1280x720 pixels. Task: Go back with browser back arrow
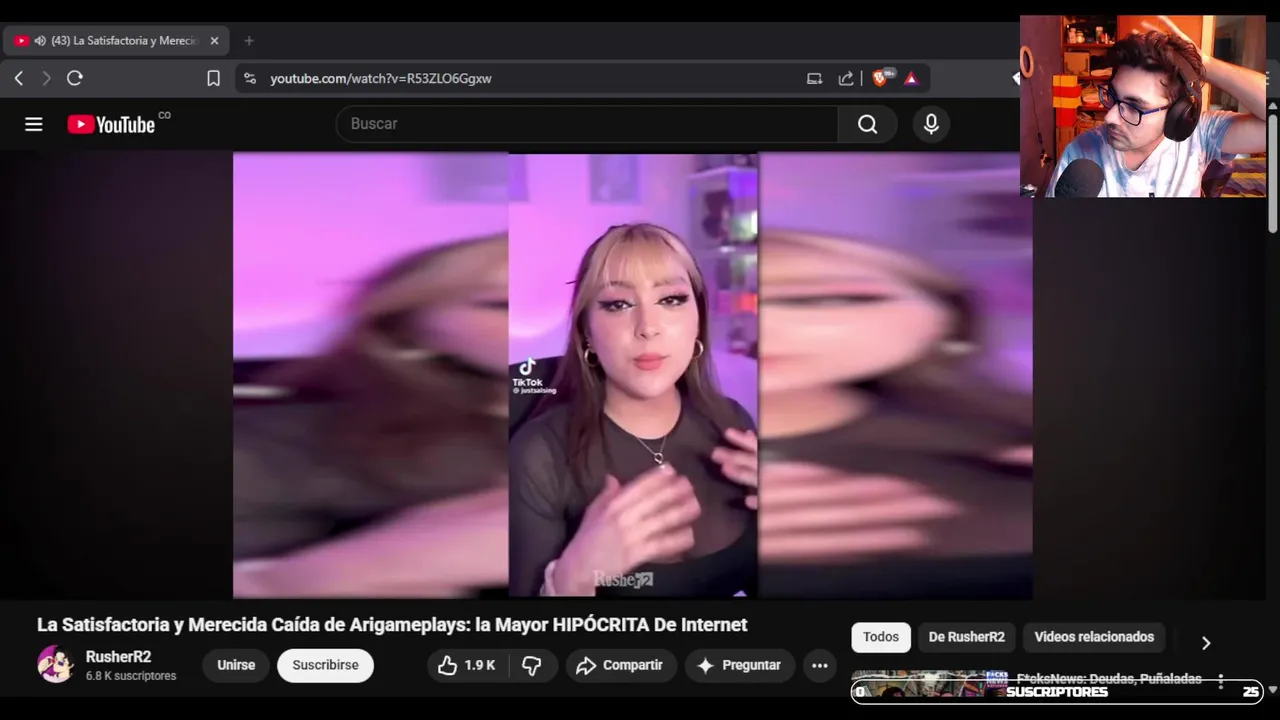19,78
